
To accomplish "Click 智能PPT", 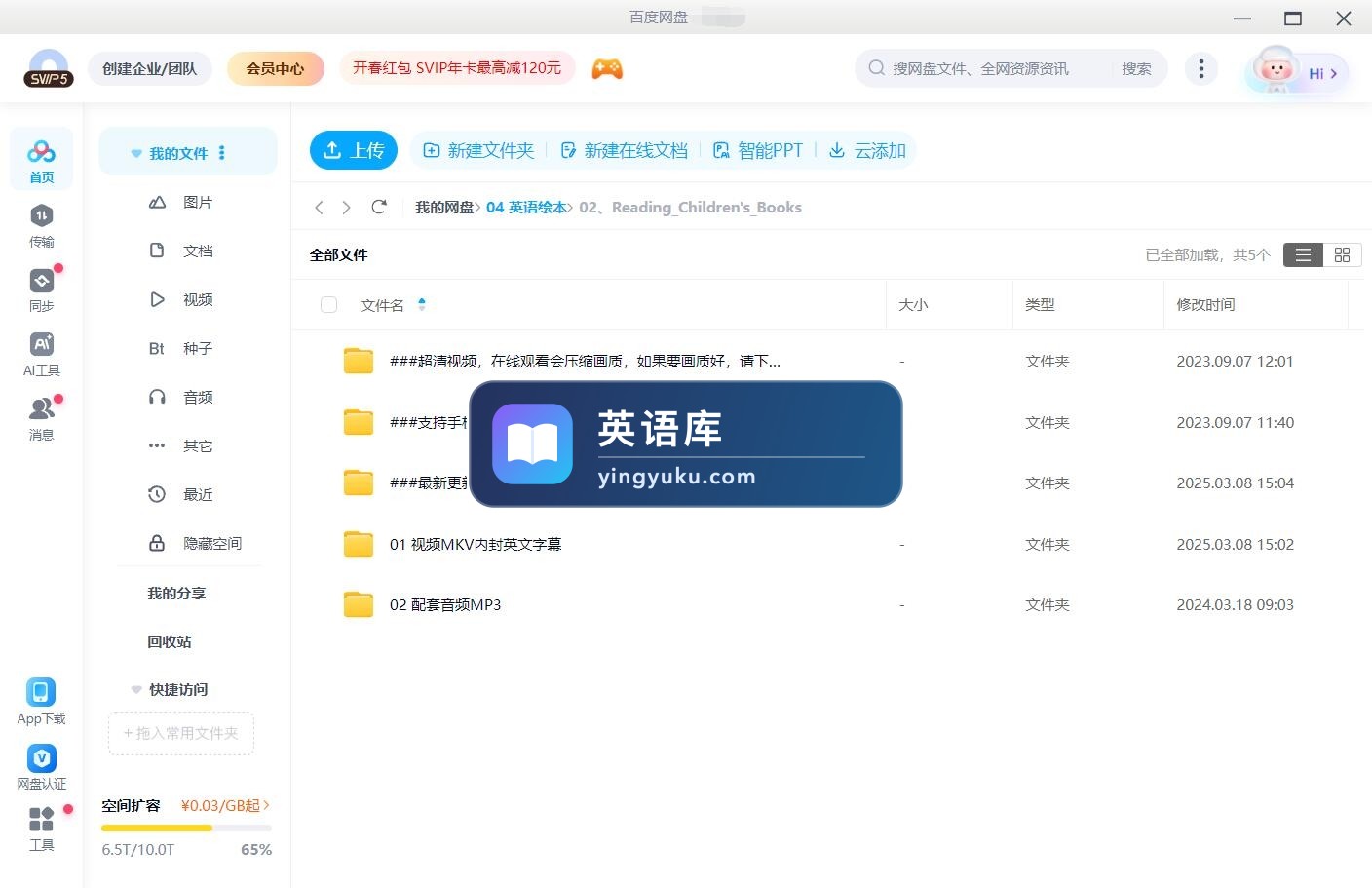I will 758,150.
